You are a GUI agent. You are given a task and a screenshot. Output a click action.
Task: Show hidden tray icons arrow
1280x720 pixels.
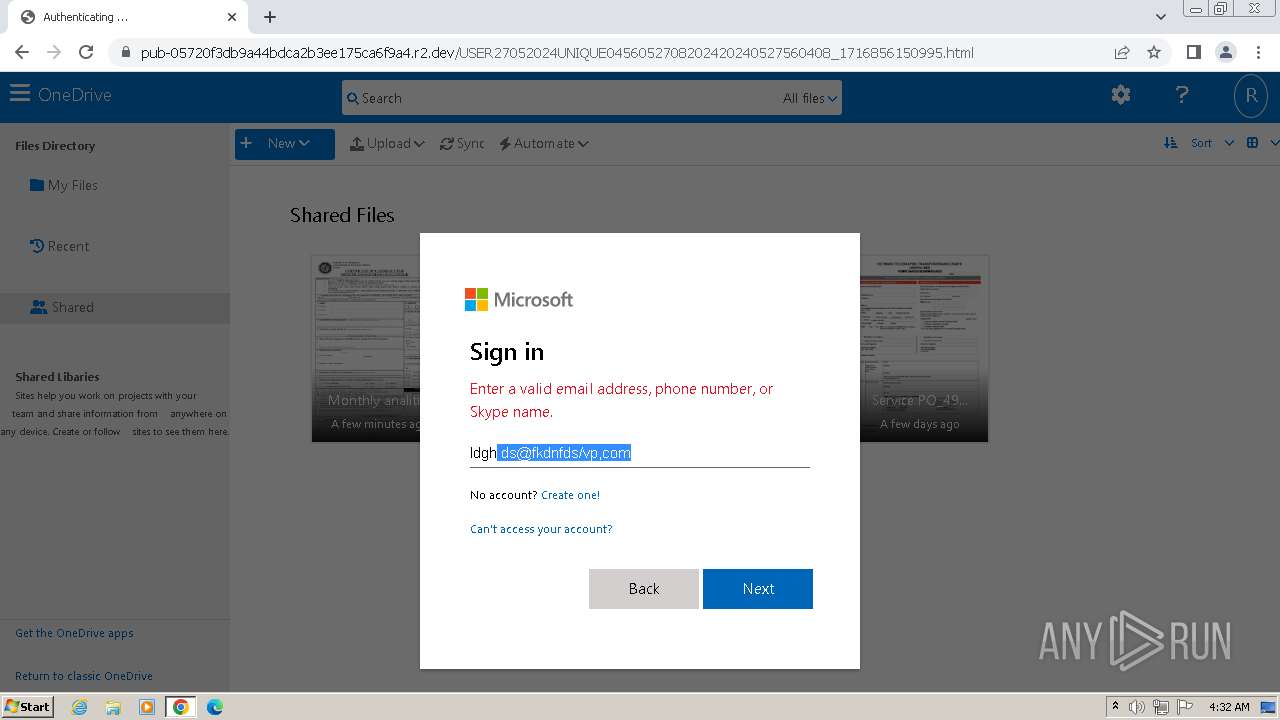pyautogui.click(x=1115, y=707)
